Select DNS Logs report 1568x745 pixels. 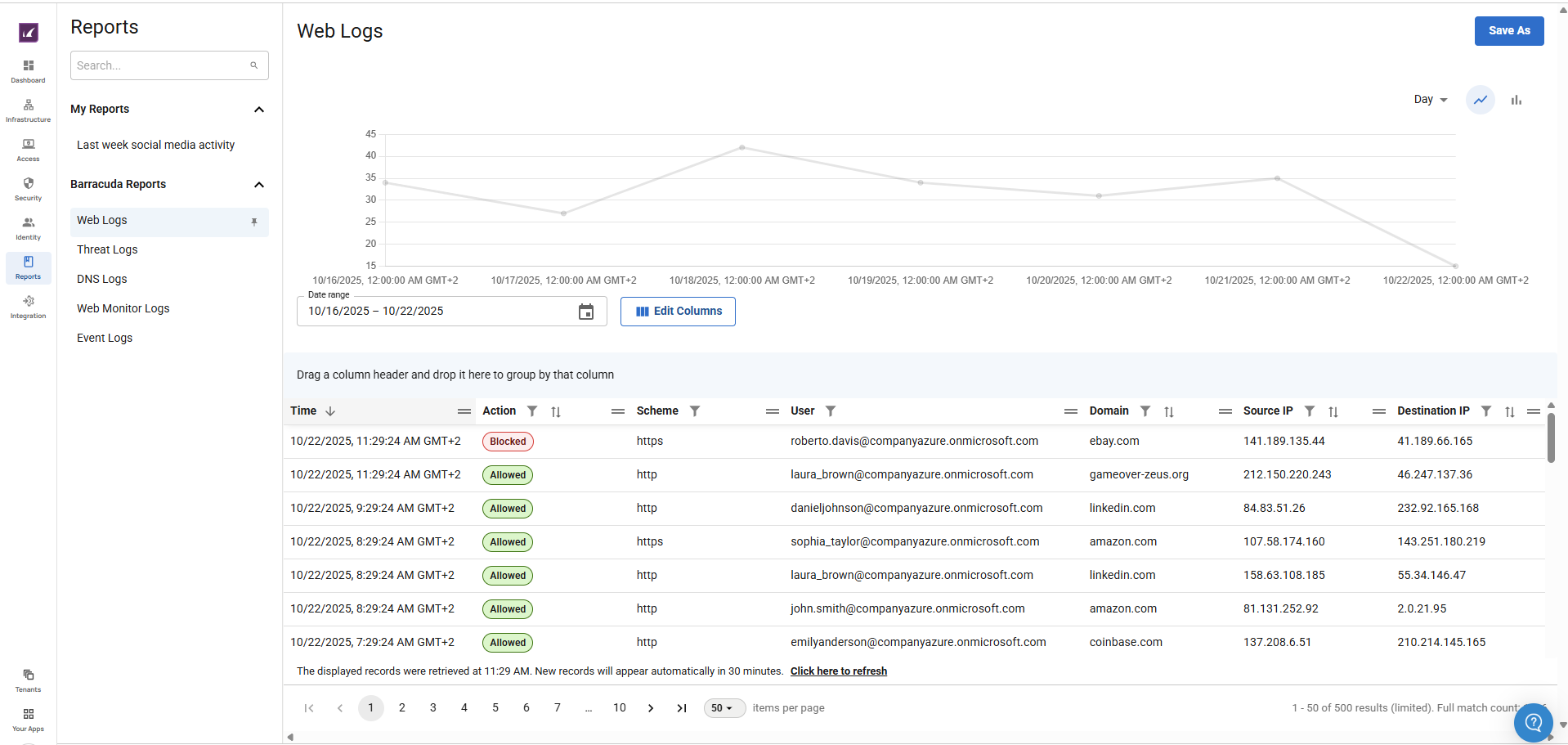click(102, 280)
